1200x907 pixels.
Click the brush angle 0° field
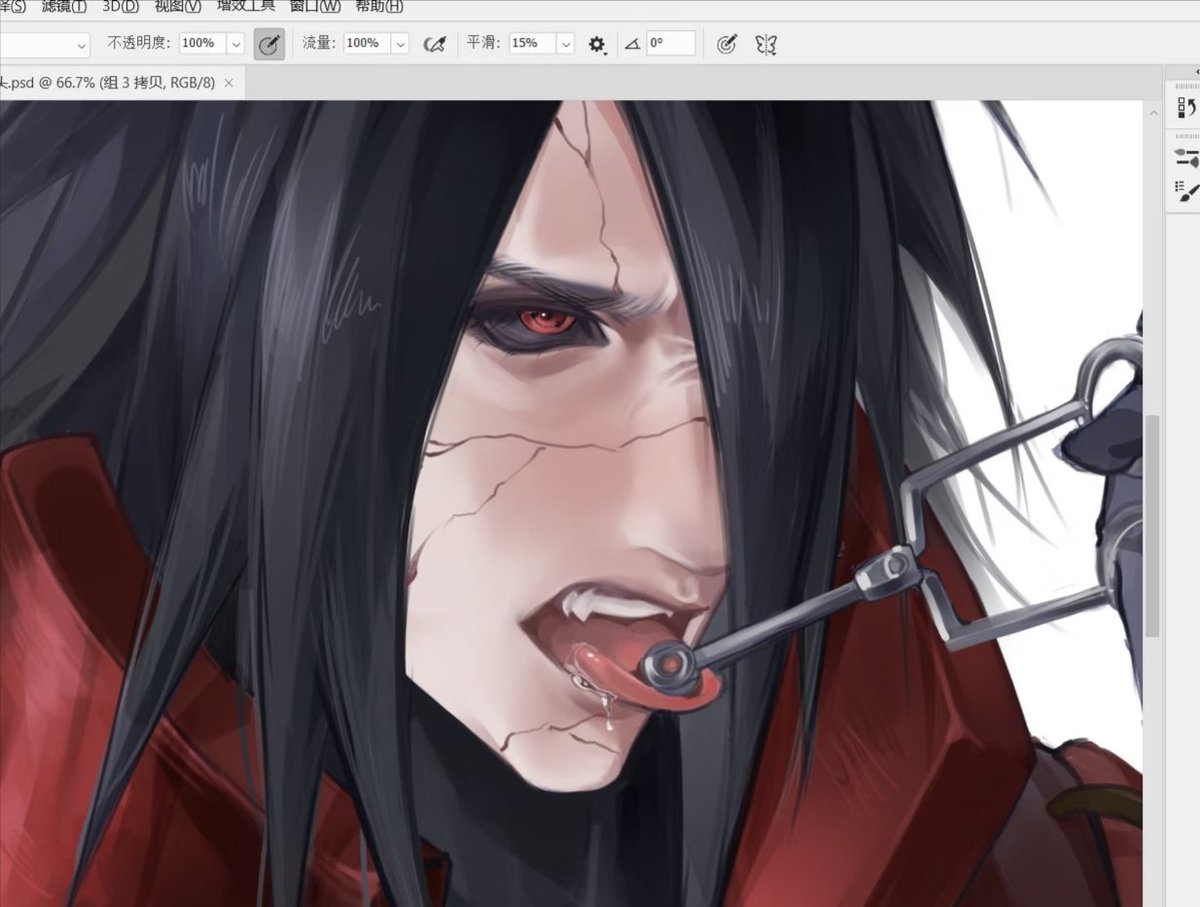[x=671, y=44]
